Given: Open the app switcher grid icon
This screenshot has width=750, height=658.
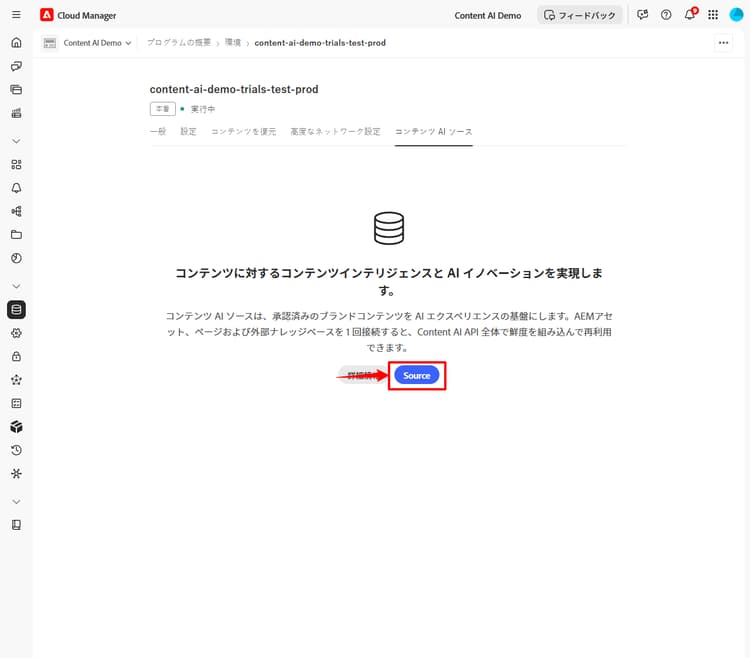Looking at the screenshot, I should 713,15.
